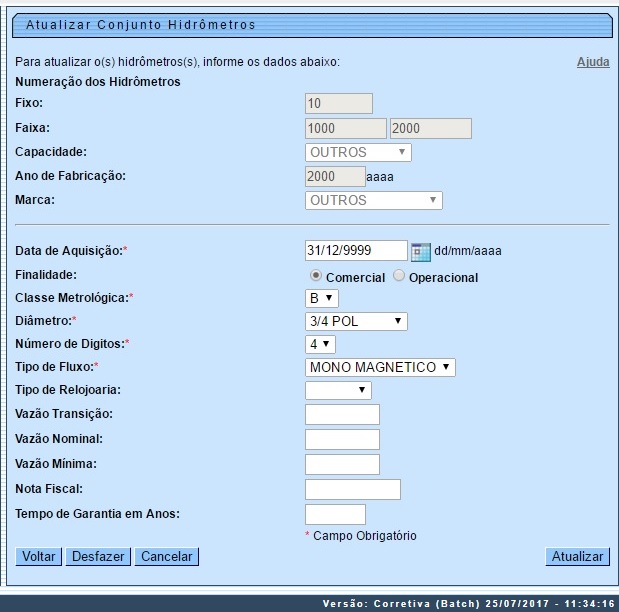This screenshot has width=619, height=612.
Task: Click the Atualizar button
Action: pos(577,556)
